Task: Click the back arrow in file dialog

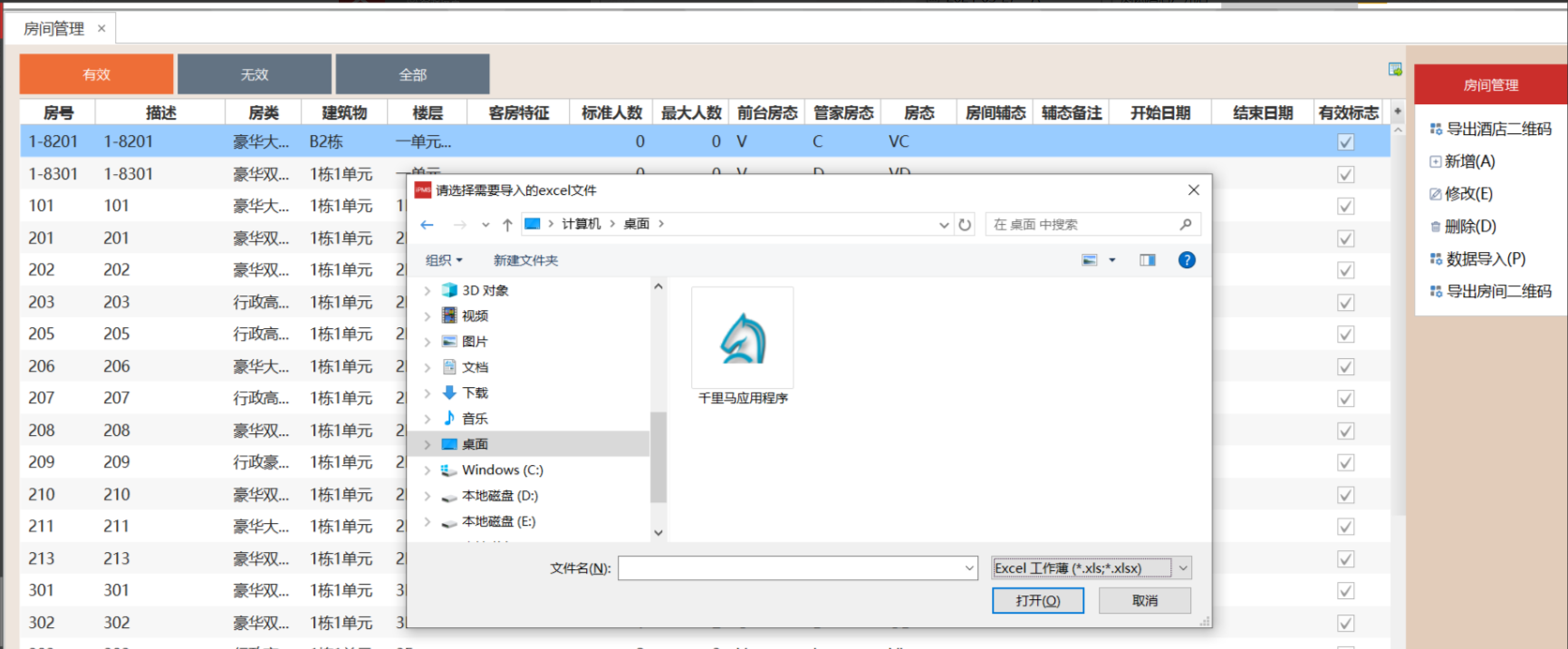Action: tap(428, 225)
